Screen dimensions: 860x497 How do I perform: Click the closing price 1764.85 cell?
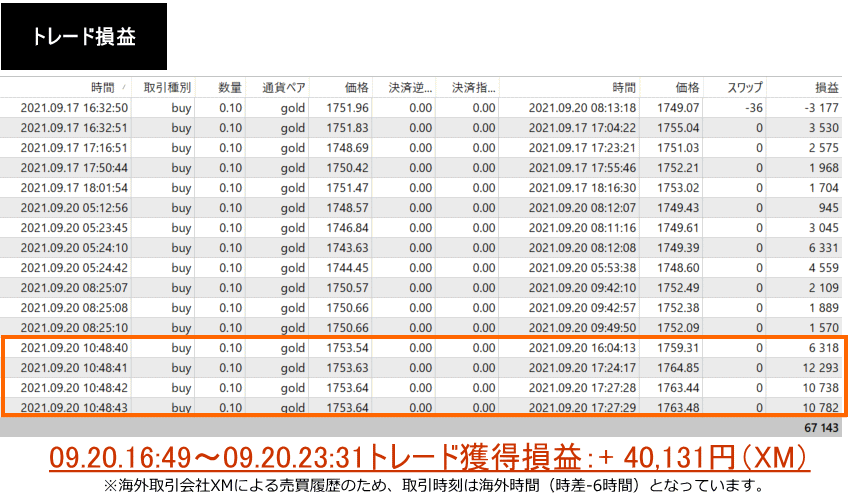click(680, 368)
